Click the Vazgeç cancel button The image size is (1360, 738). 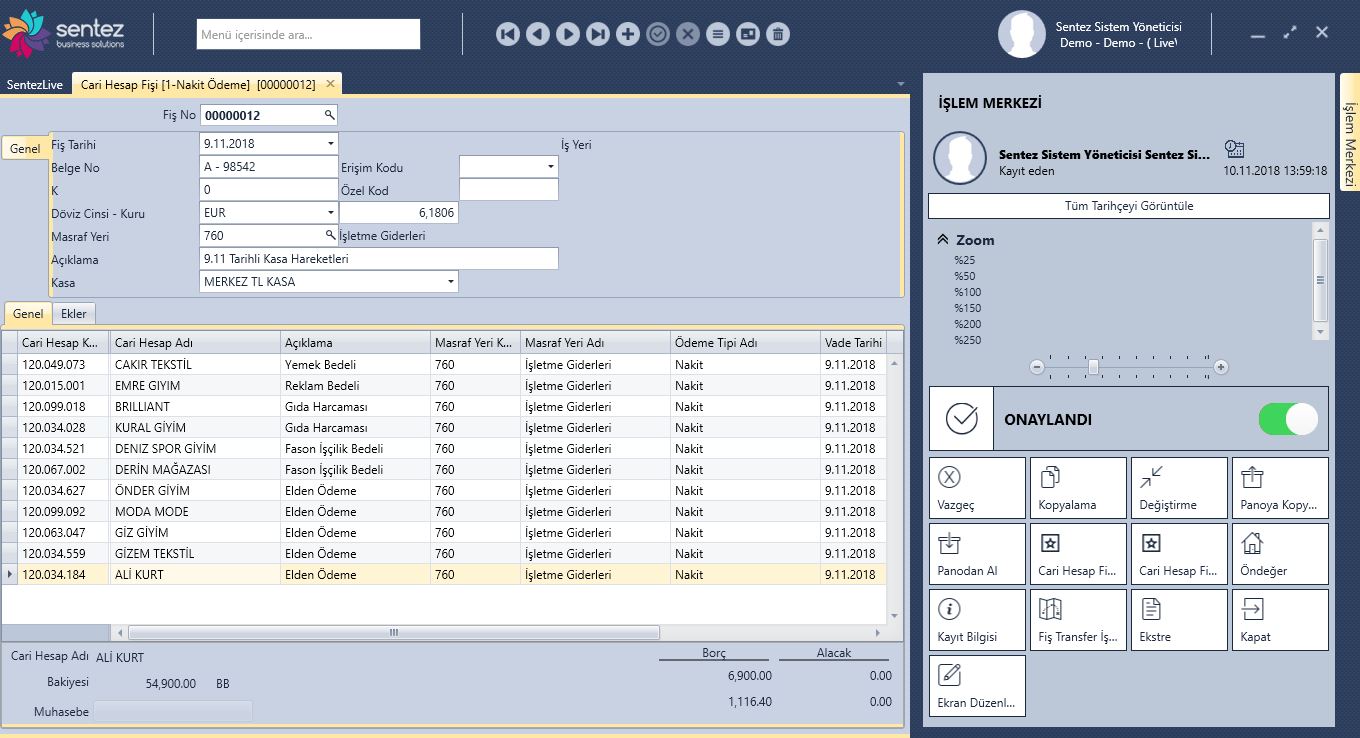coord(977,487)
